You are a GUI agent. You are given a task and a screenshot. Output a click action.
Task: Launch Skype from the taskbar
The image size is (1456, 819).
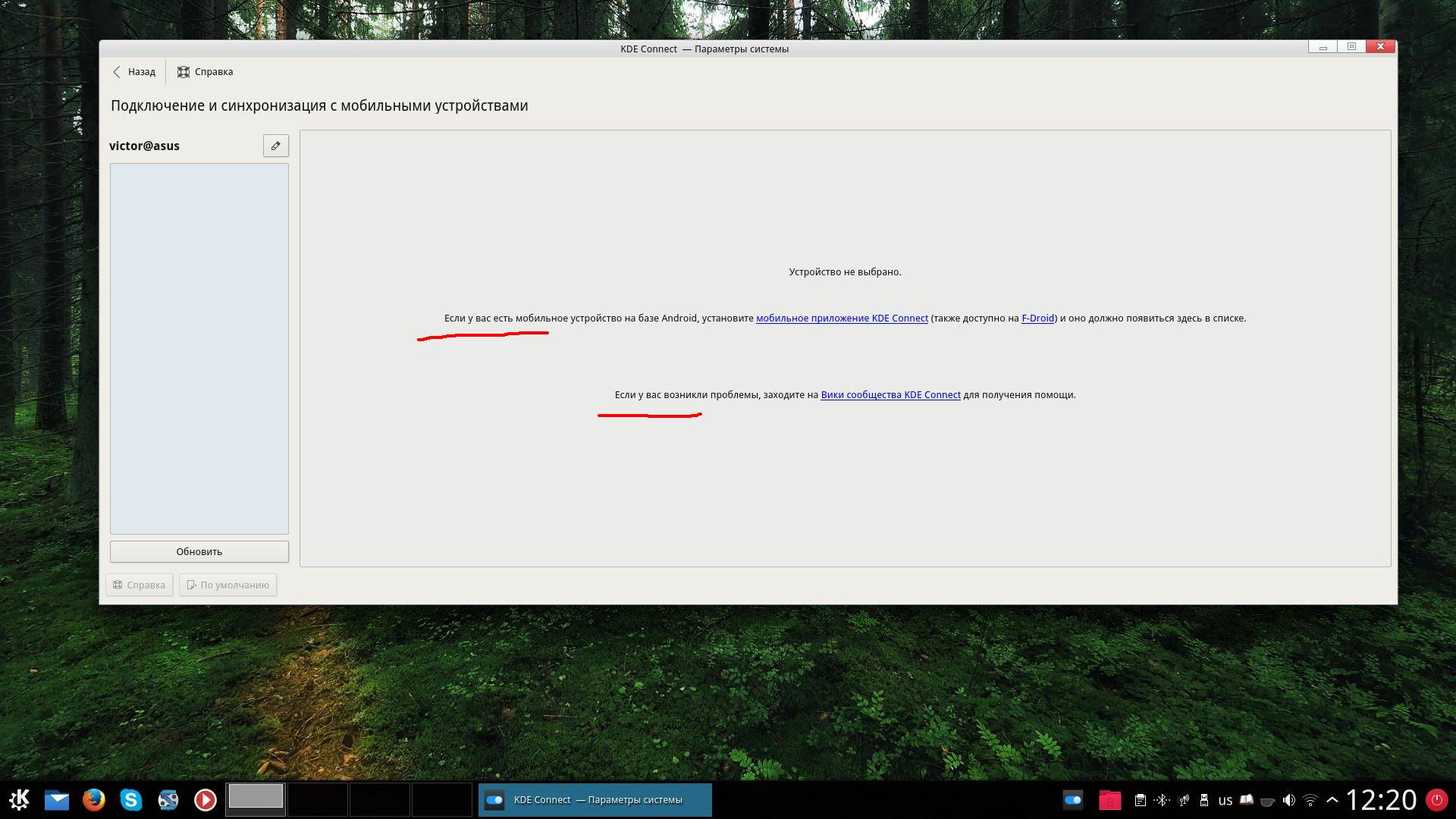[x=130, y=799]
